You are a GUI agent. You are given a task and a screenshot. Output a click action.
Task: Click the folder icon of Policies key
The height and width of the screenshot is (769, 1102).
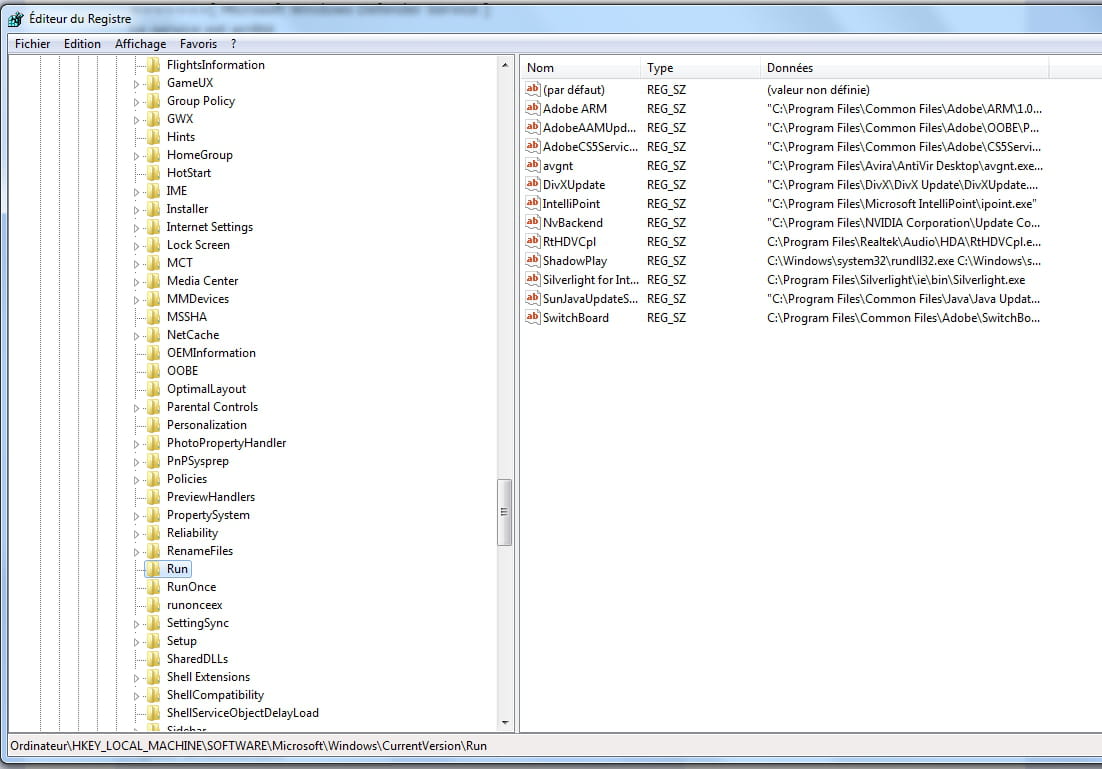coord(154,479)
